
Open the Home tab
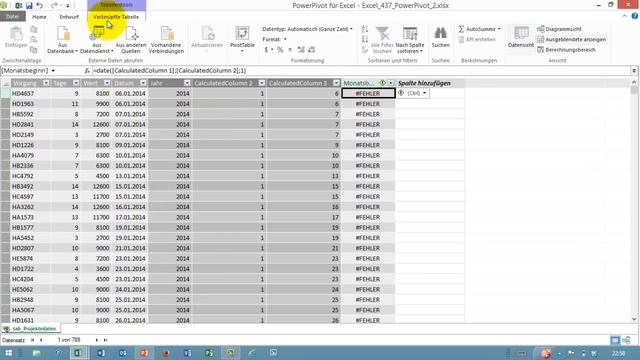(39, 17)
